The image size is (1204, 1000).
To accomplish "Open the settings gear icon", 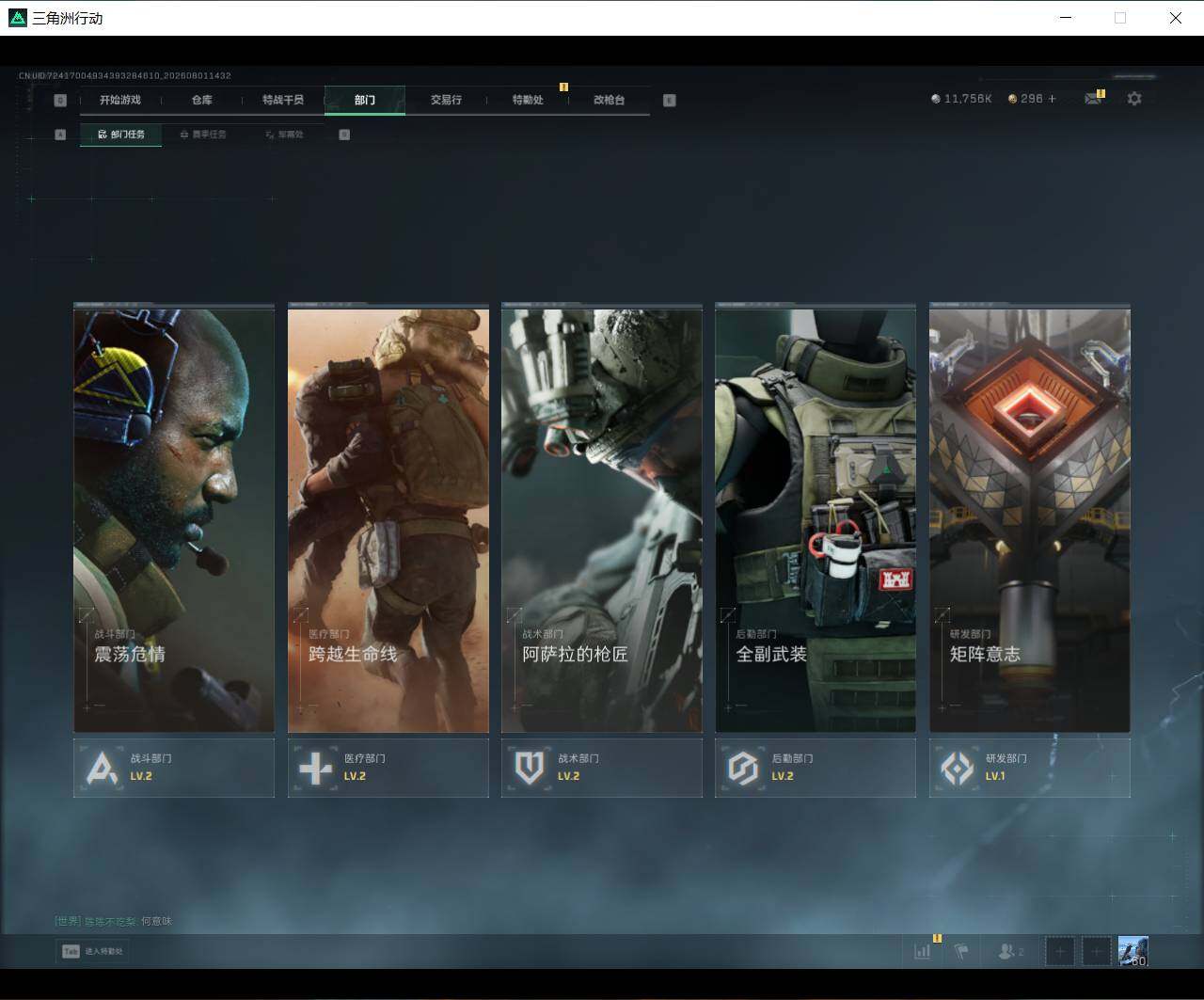I will coord(1134,99).
